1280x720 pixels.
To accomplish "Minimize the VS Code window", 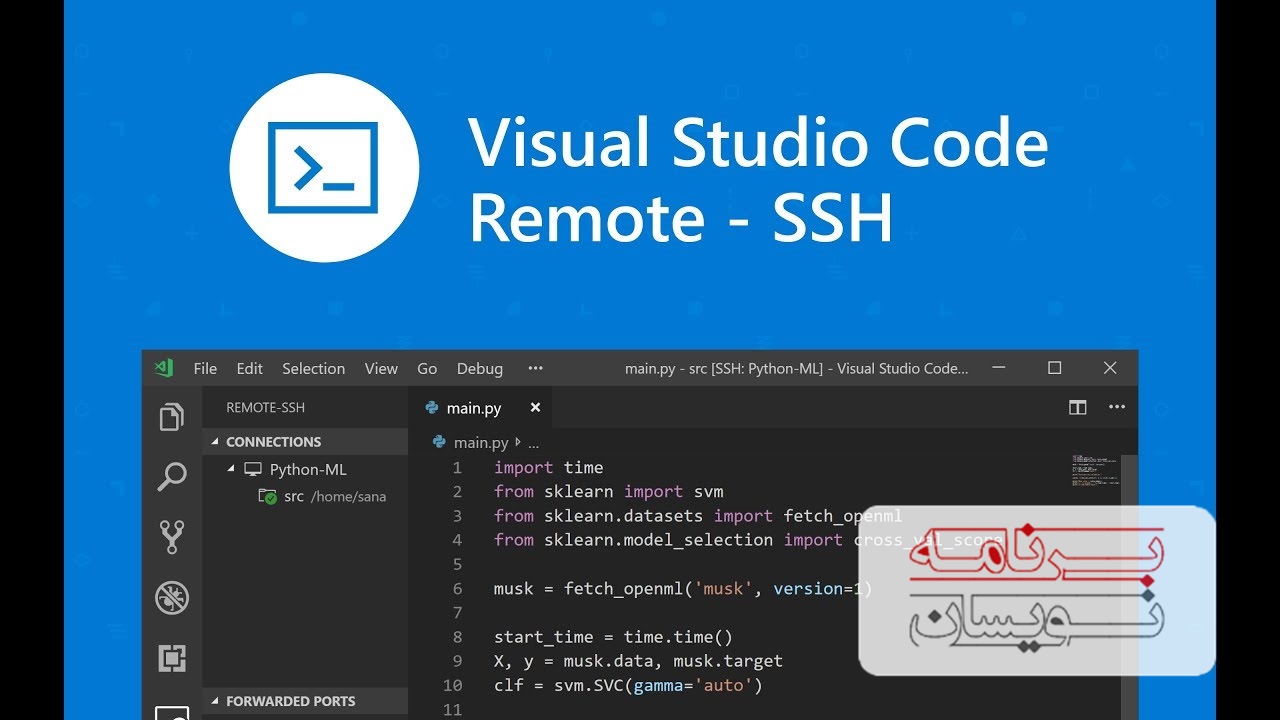I will click(x=998, y=368).
